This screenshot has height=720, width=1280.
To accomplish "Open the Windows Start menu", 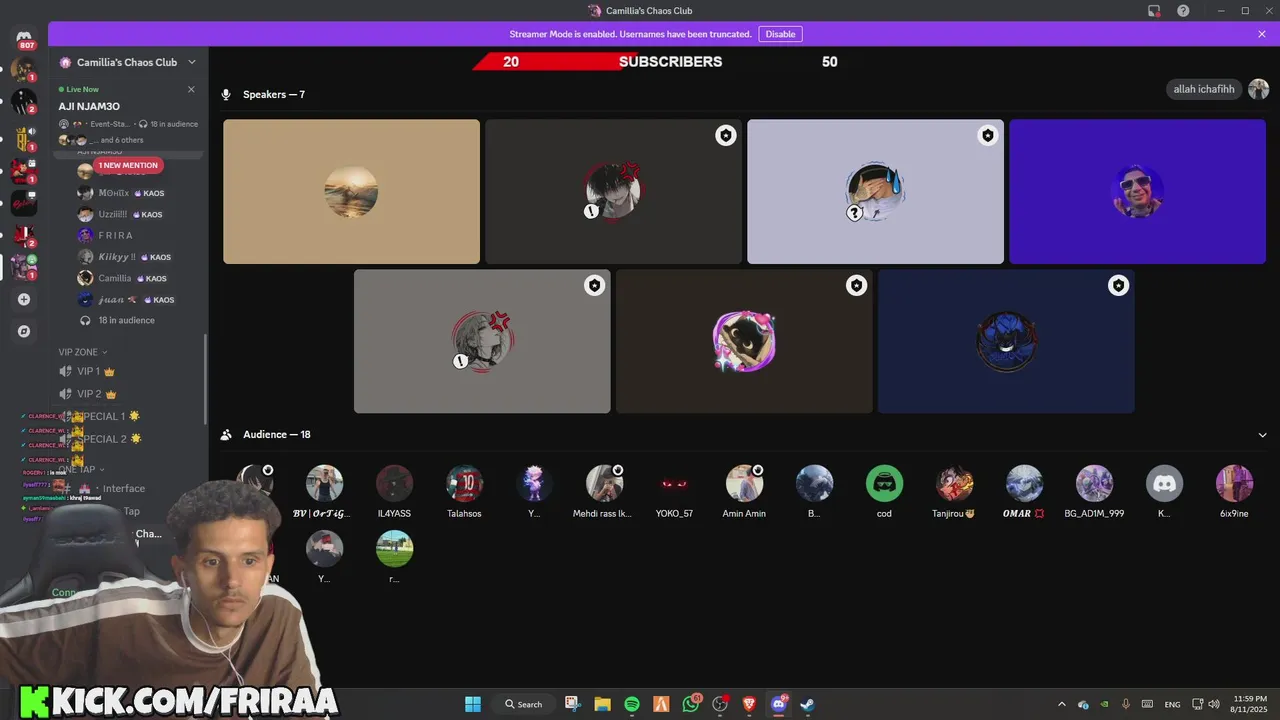I will (473, 704).
